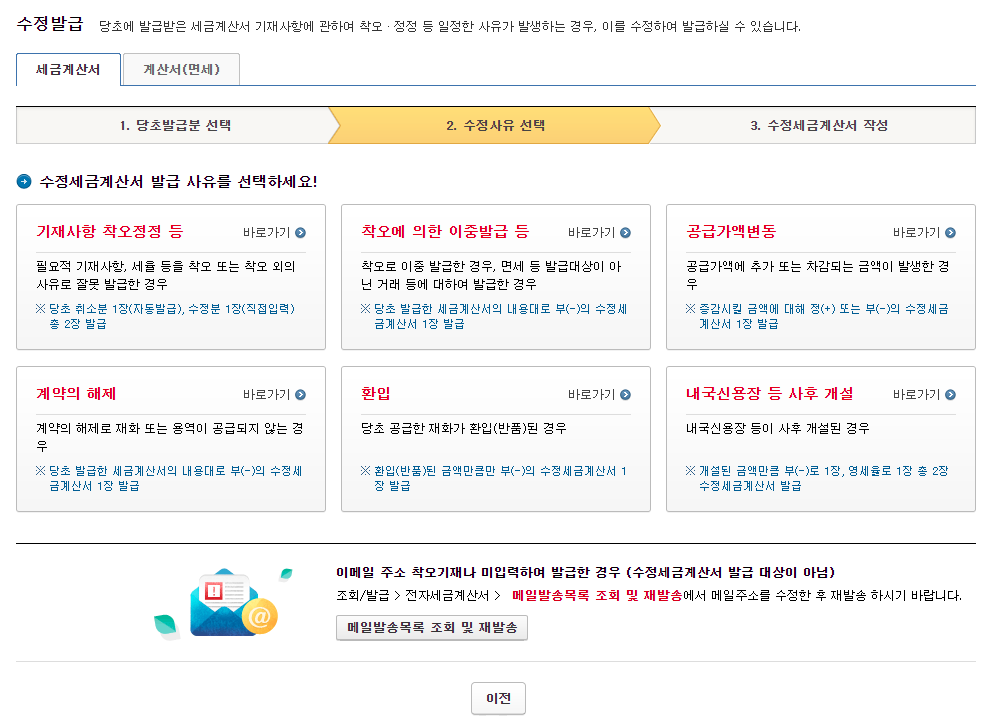Switch to the 계산서(면세) tab

point(181,70)
